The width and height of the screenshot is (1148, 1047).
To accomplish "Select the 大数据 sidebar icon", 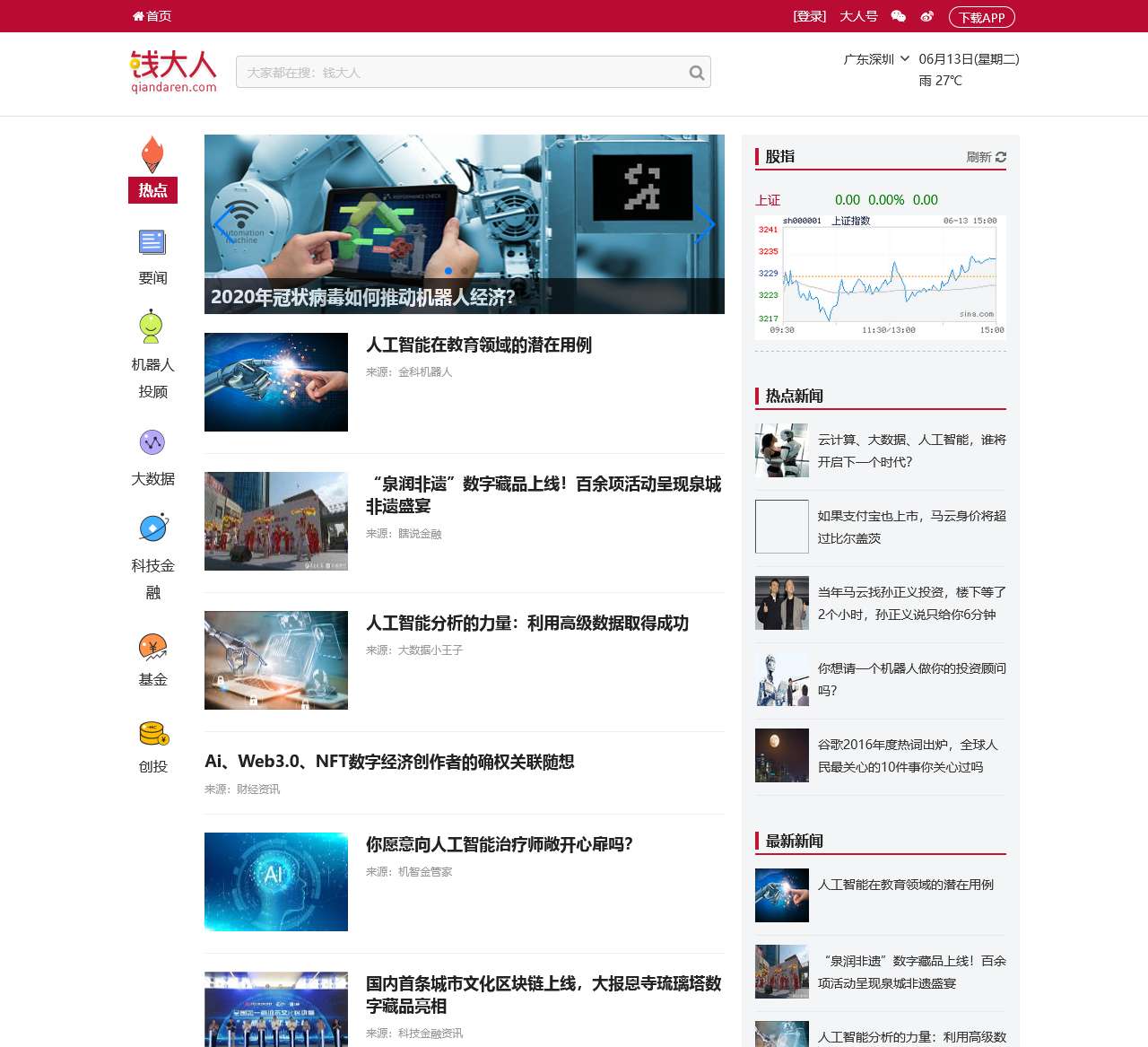I will (x=152, y=442).
